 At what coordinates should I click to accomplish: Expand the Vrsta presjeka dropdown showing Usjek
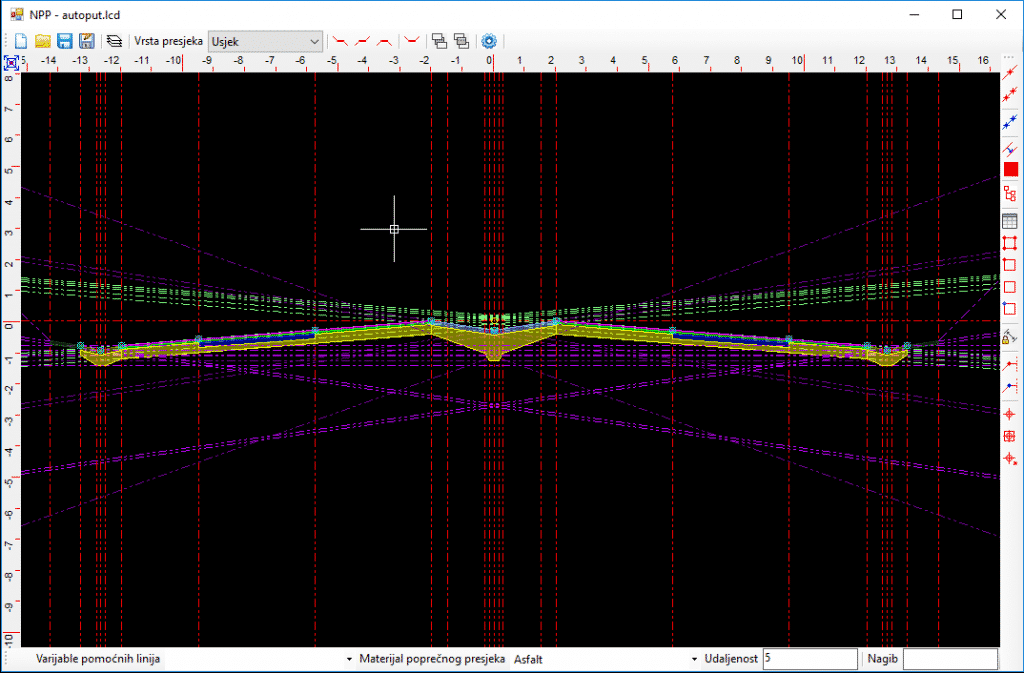click(x=315, y=41)
